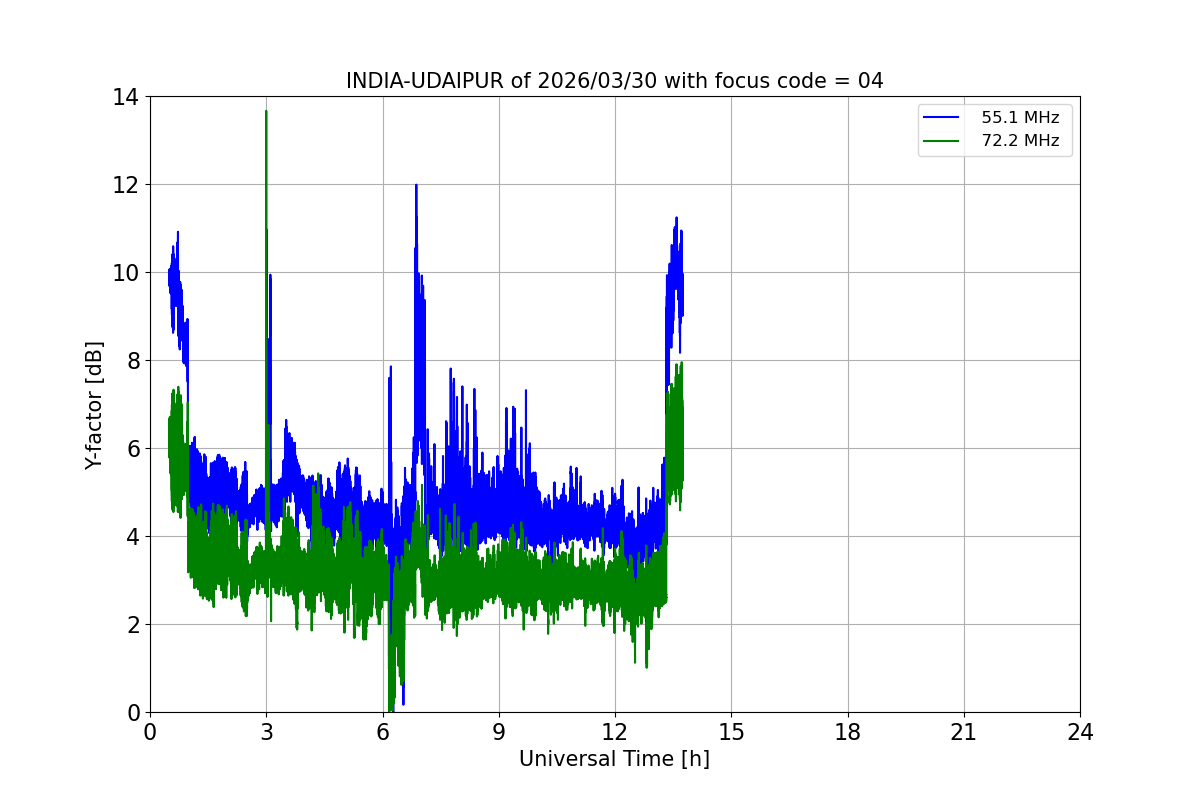
Task: Click the green spike peak near 3 h
Action: click(x=266, y=112)
